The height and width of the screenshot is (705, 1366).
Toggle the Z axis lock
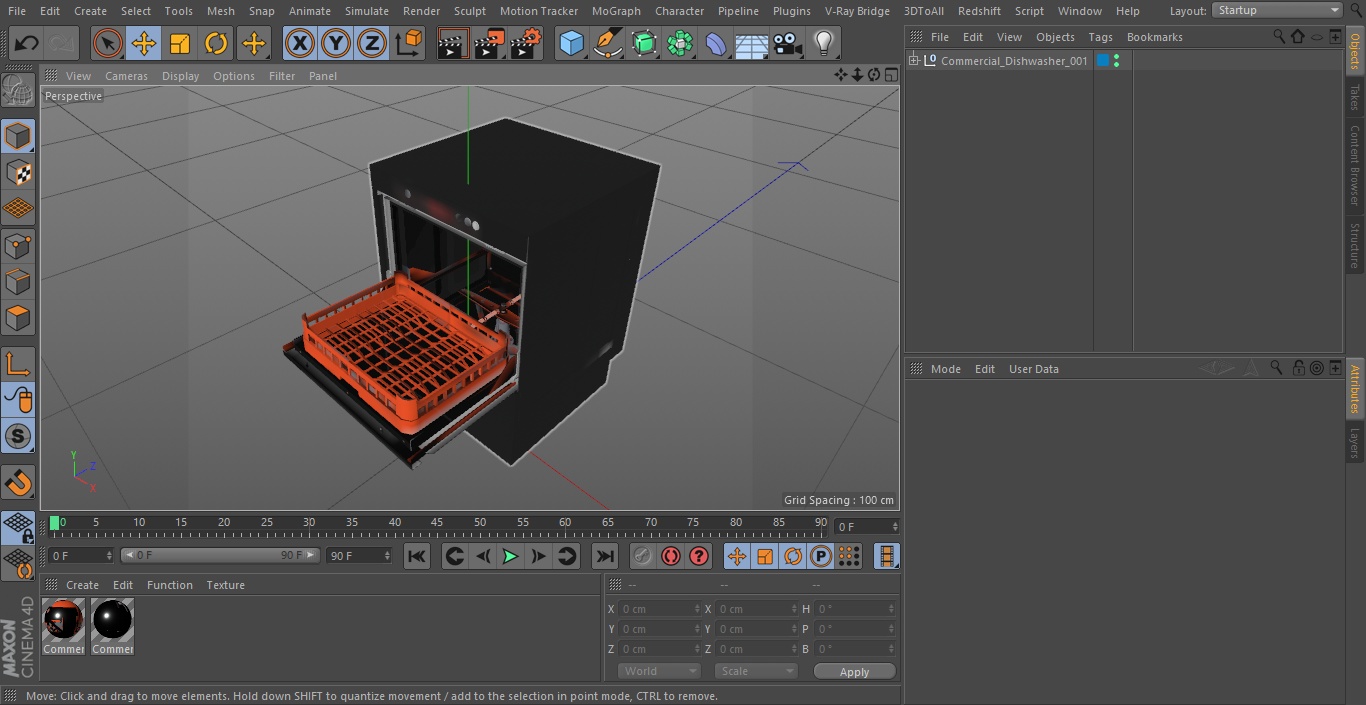pyautogui.click(x=372, y=43)
